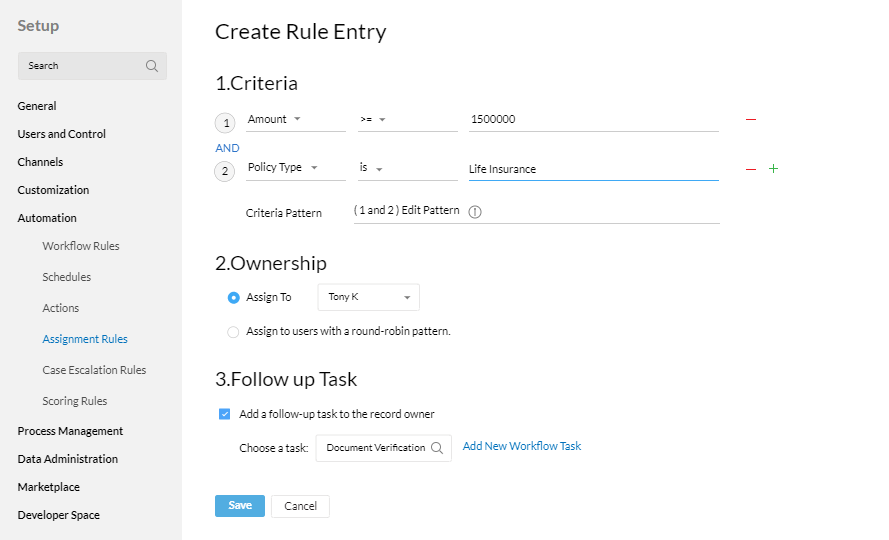Click the Cancel button

(300, 506)
